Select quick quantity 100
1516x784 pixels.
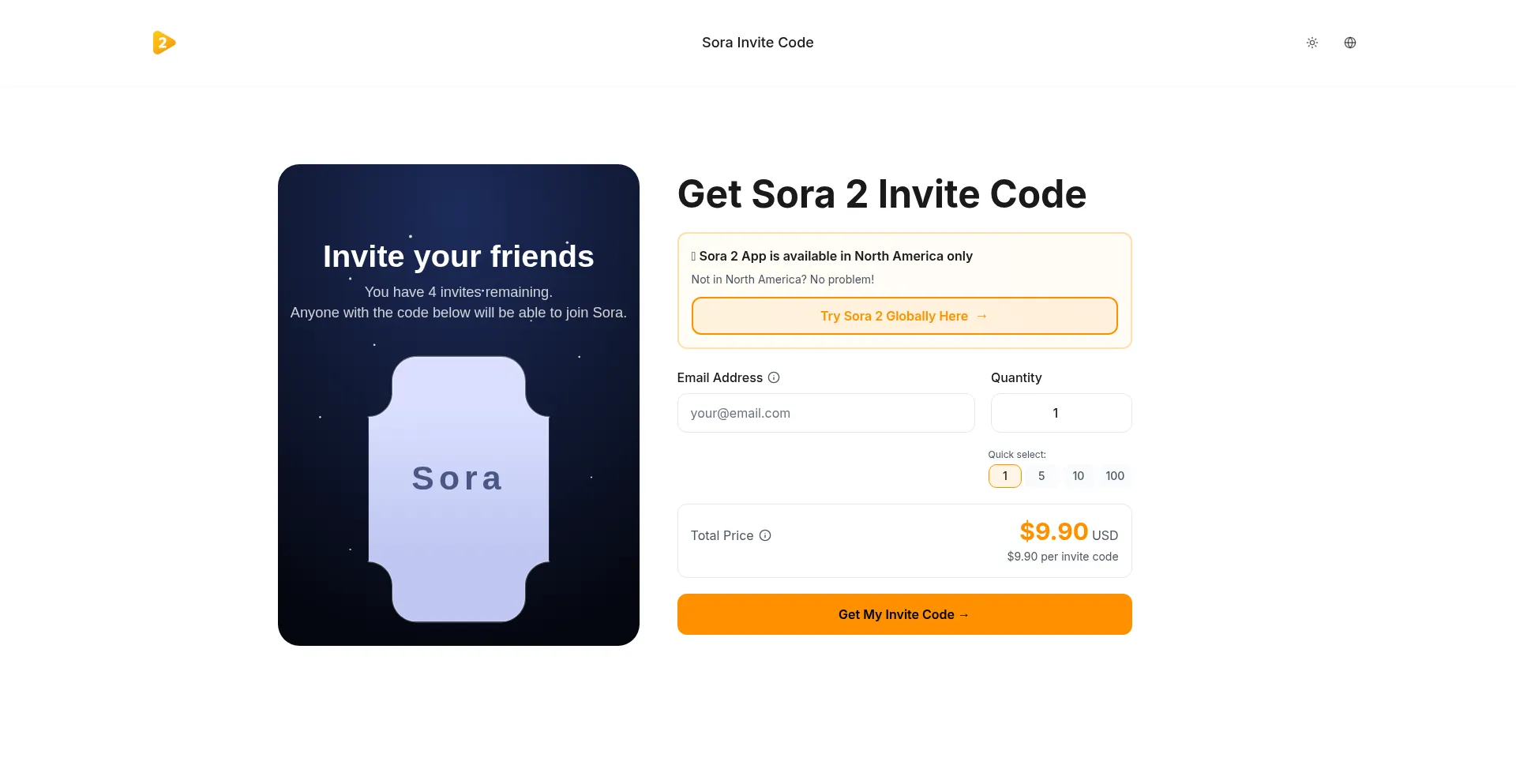click(1115, 476)
